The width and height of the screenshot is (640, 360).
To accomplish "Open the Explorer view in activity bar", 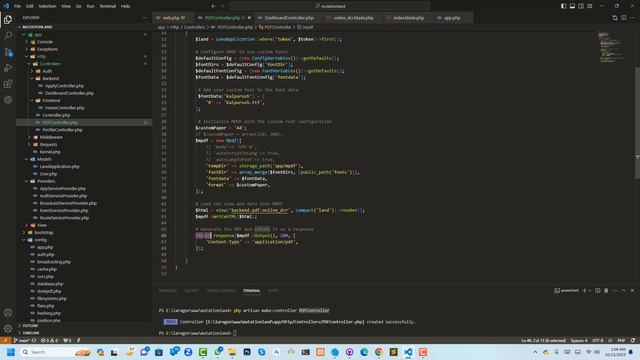I will (8, 20).
